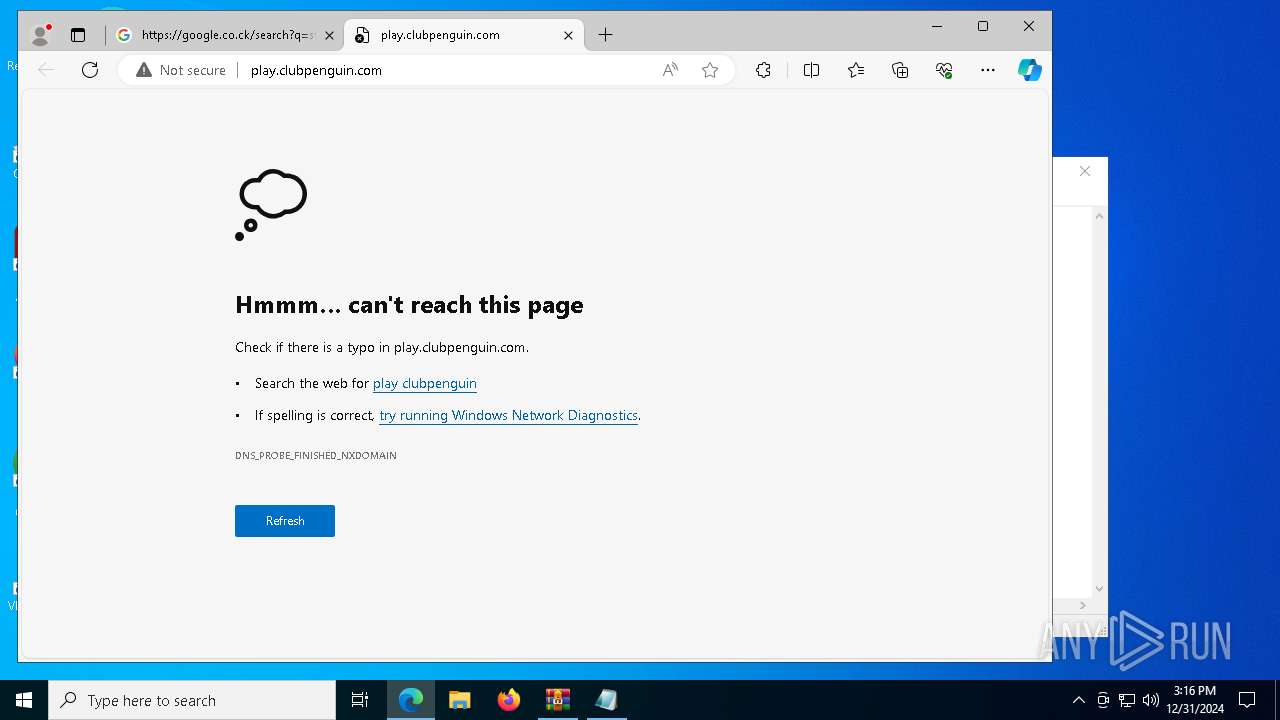Open the Collections icon

click(900, 70)
